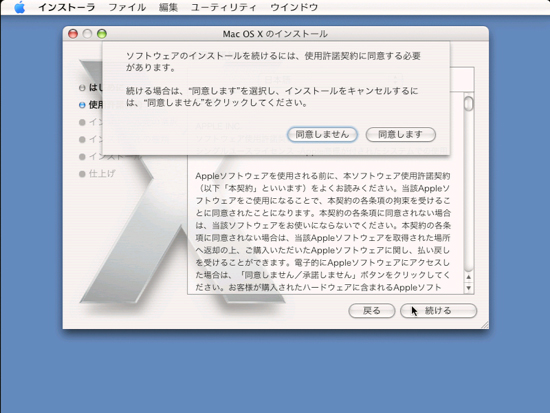Open the Apple menu
This screenshot has width=550, height=413.
(x=20, y=7)
